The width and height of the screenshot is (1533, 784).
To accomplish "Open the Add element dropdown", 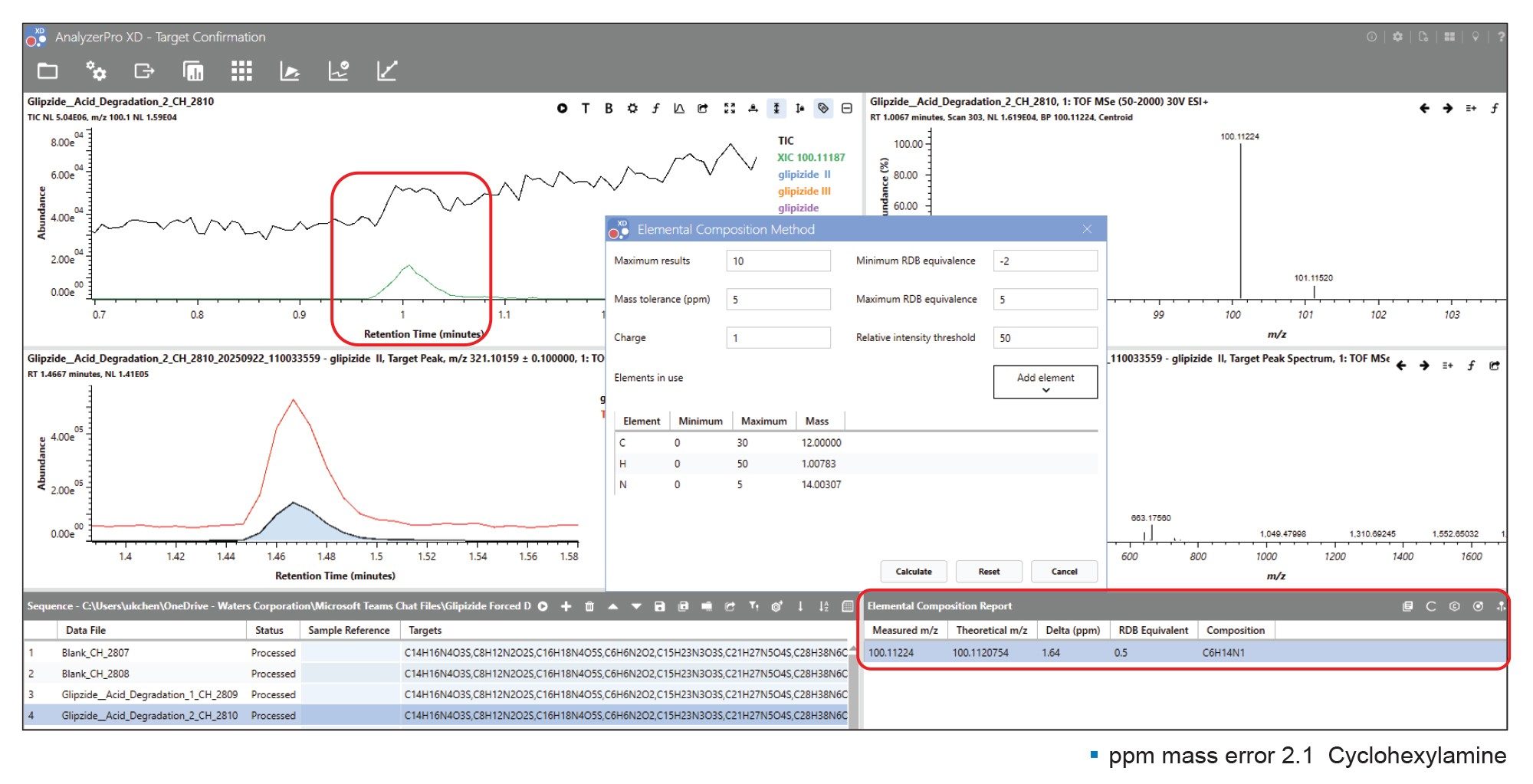I will coord(1044,381).
